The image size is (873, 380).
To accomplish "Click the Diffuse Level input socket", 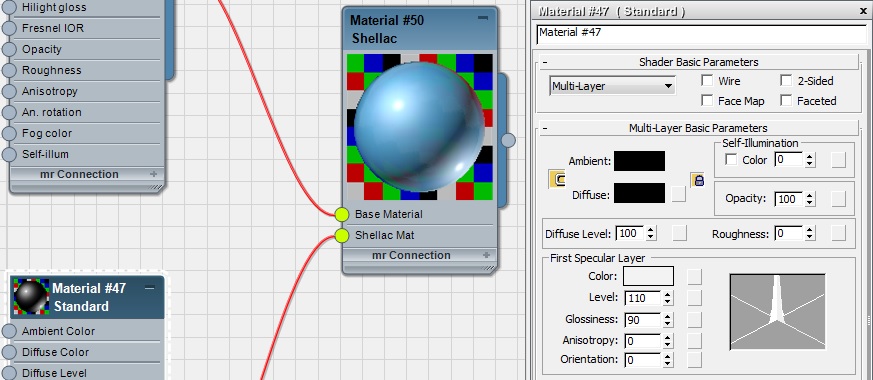I will coord(9,373).
